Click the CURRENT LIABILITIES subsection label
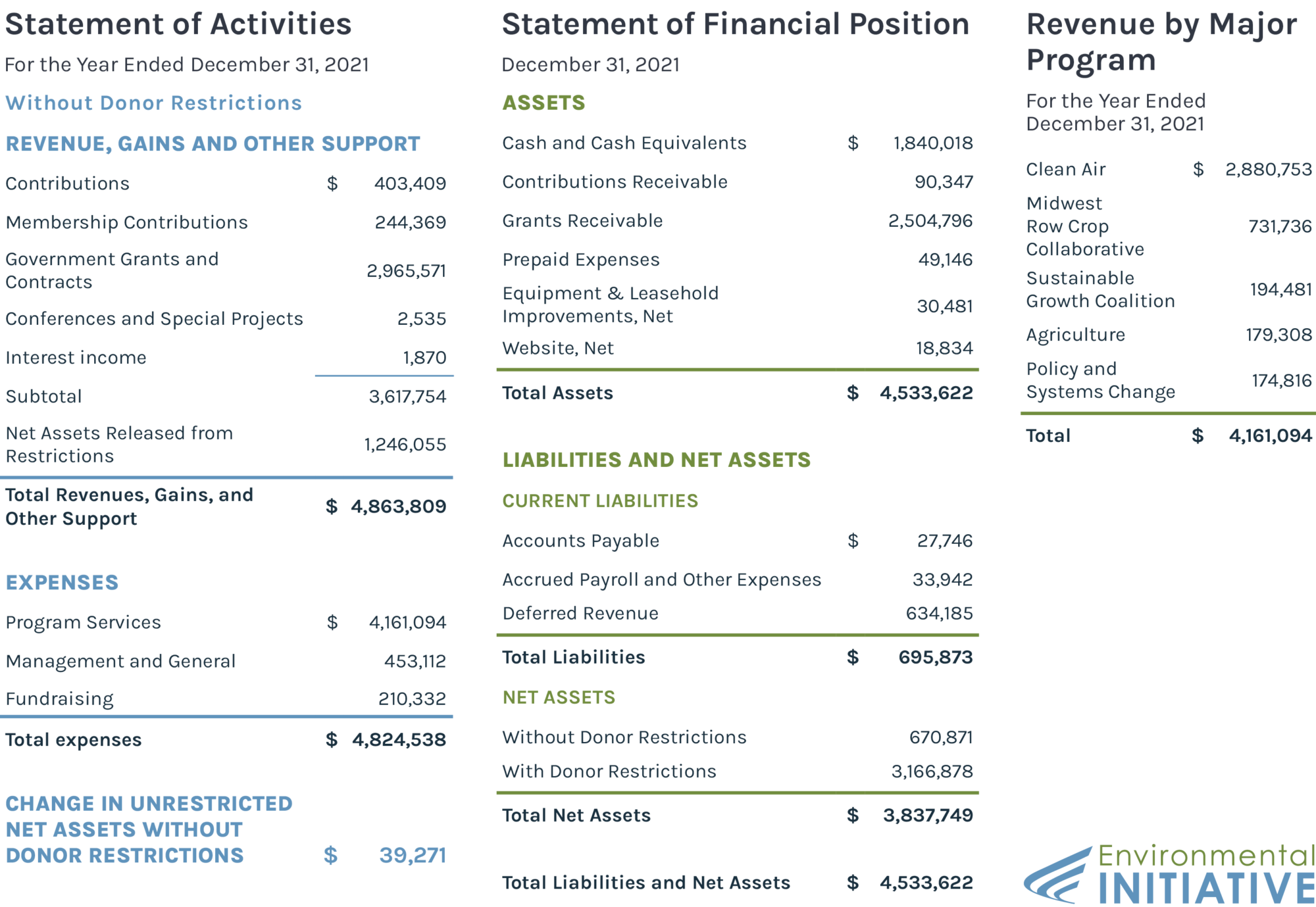 (600, 501)
